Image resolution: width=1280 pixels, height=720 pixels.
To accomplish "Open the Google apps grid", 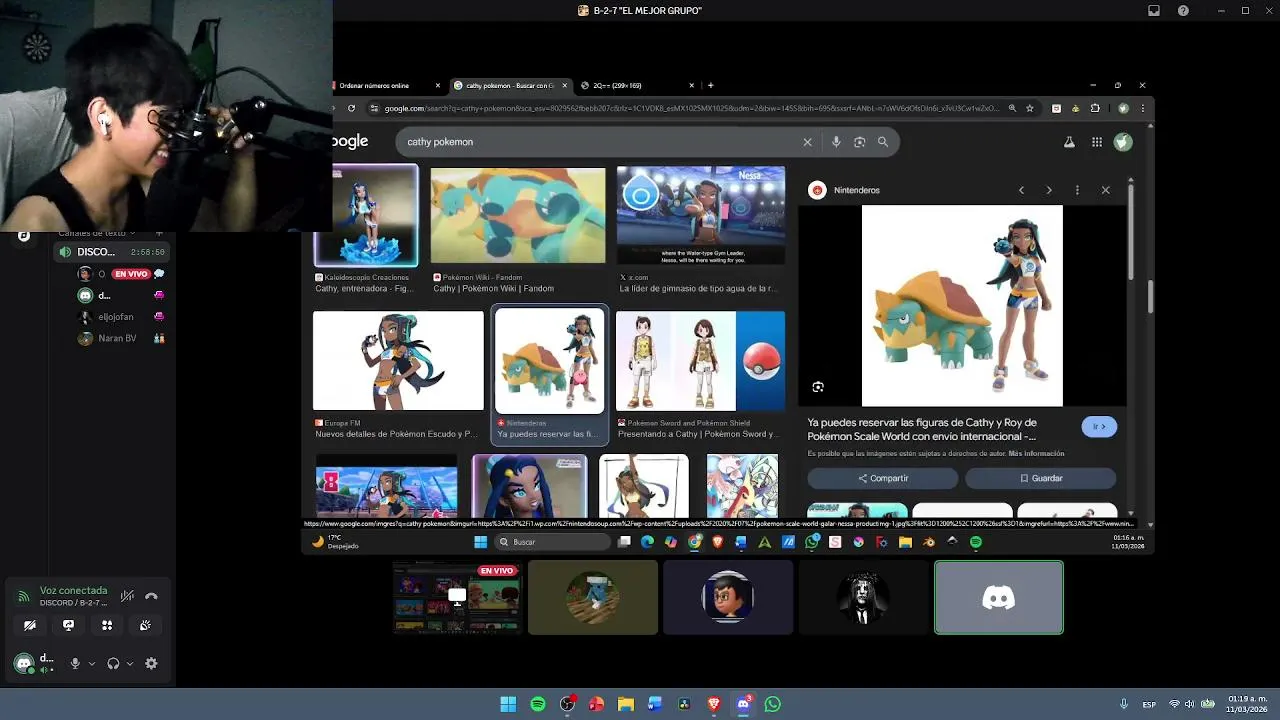I will [x=1097, y=142].
